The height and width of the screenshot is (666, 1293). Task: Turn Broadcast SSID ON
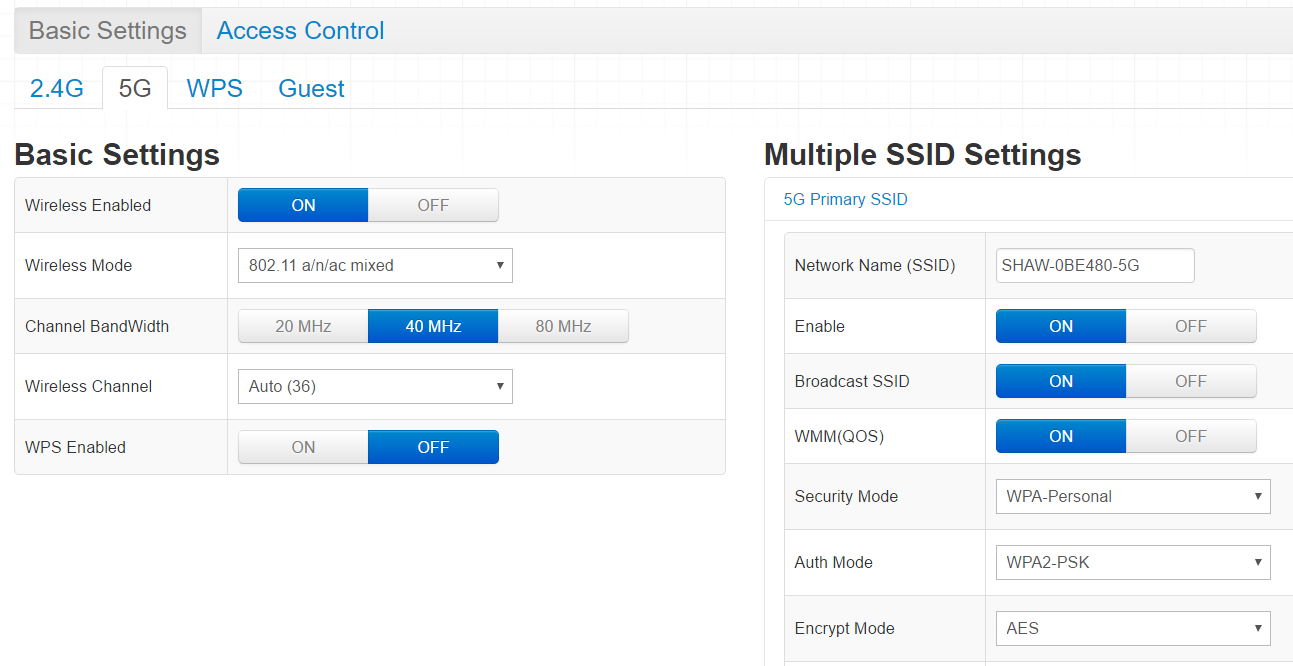click(1061, 381)
